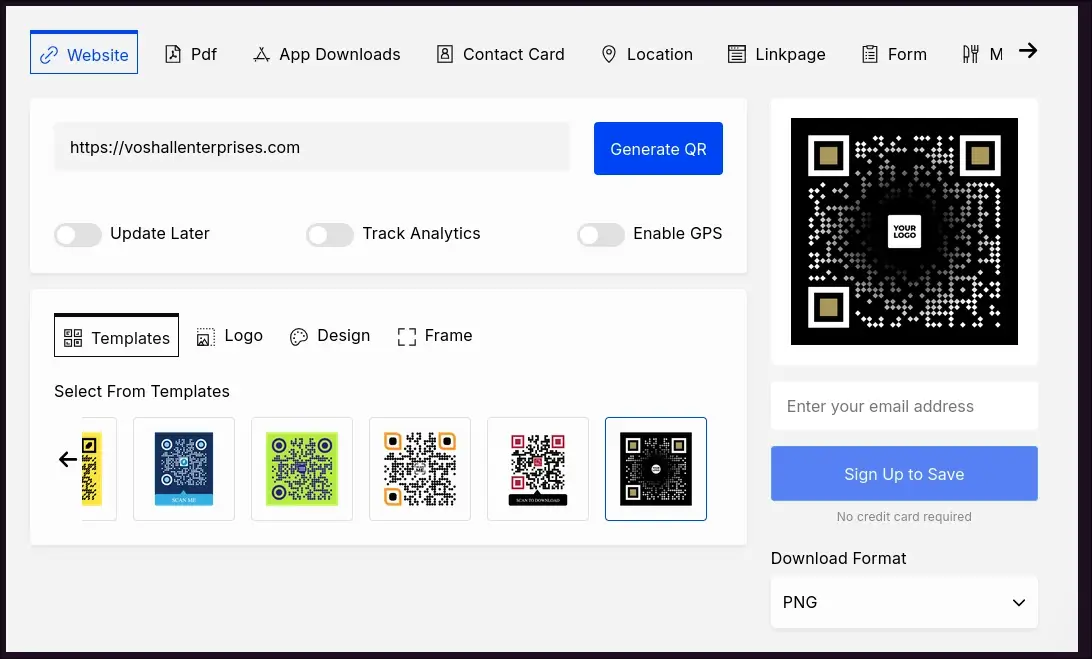Image resolution: width=1092 pixels, height=659 pixels.
Task: Click the email address input field
Action: pos(904,406)
